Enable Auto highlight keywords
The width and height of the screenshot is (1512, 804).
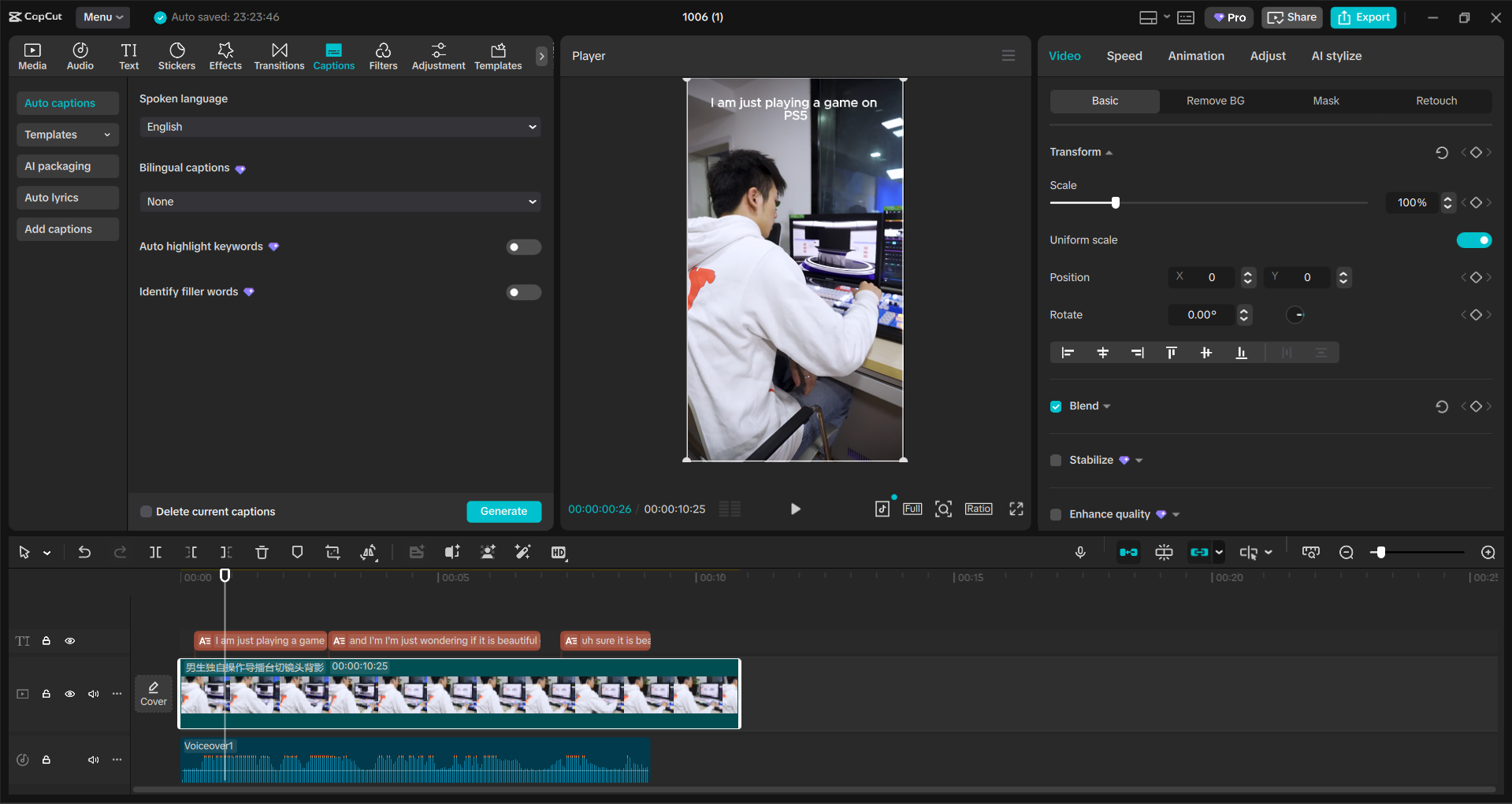(x=523, y=246)
